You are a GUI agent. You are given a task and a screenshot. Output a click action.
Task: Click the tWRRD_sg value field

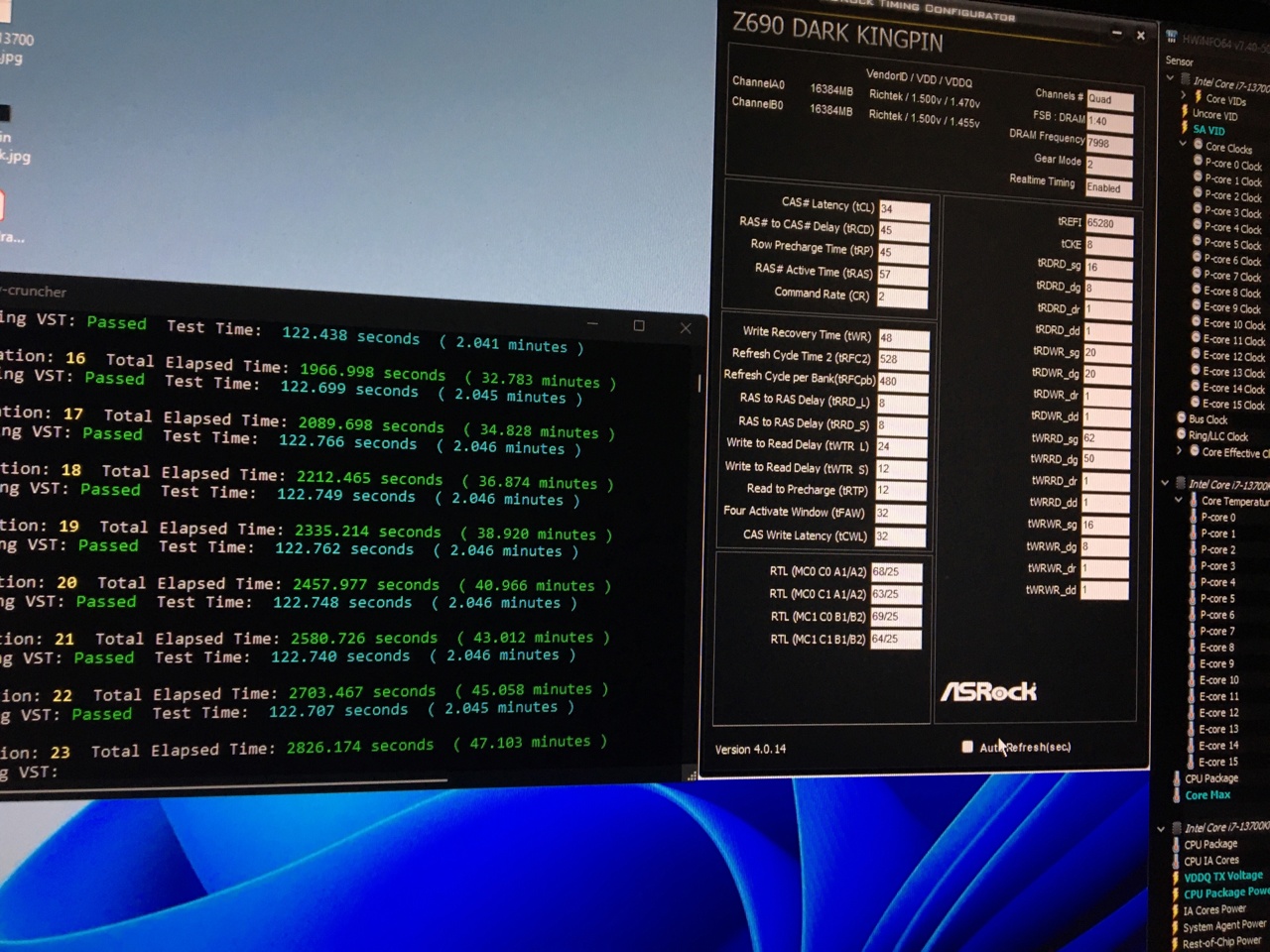pos(1106,437)
